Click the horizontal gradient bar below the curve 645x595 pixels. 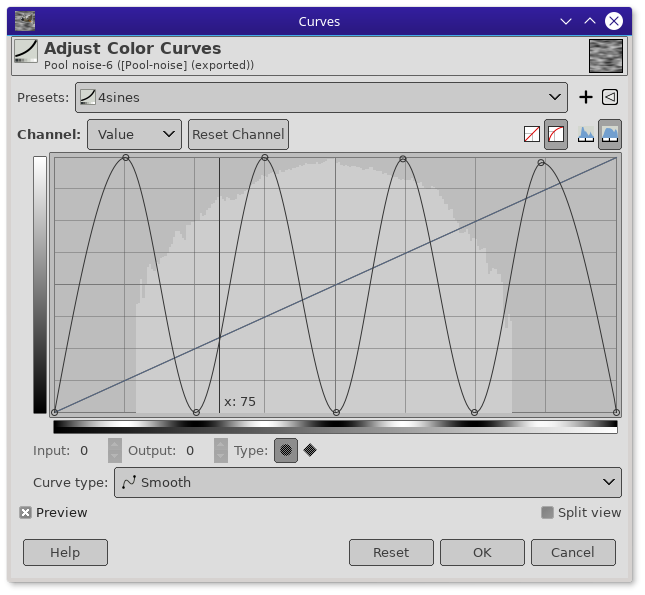[335, 425]
